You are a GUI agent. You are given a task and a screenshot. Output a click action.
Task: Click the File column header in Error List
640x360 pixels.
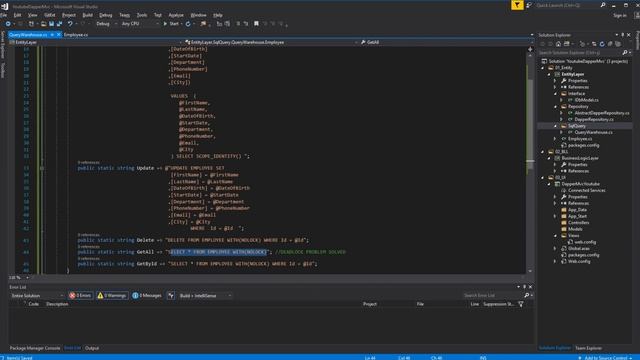click(420, 304)
